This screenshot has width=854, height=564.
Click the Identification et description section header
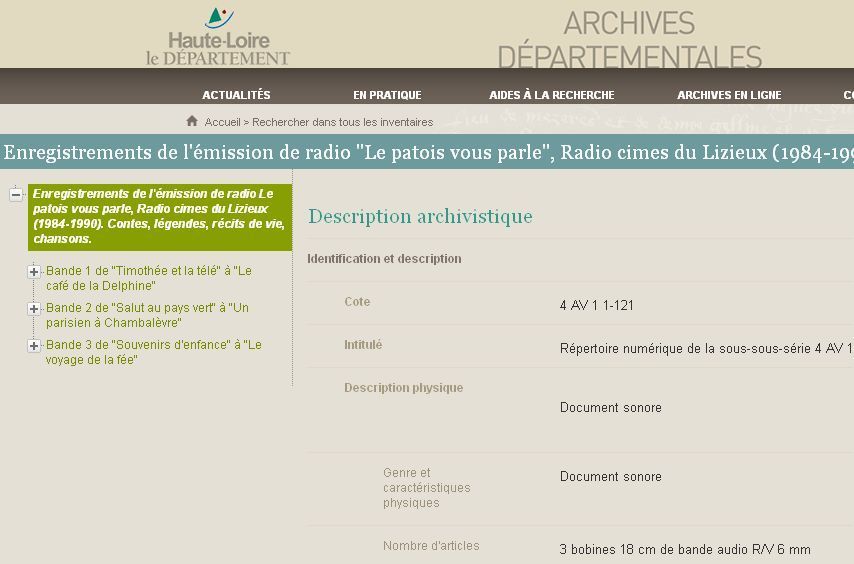click(384, 259)
